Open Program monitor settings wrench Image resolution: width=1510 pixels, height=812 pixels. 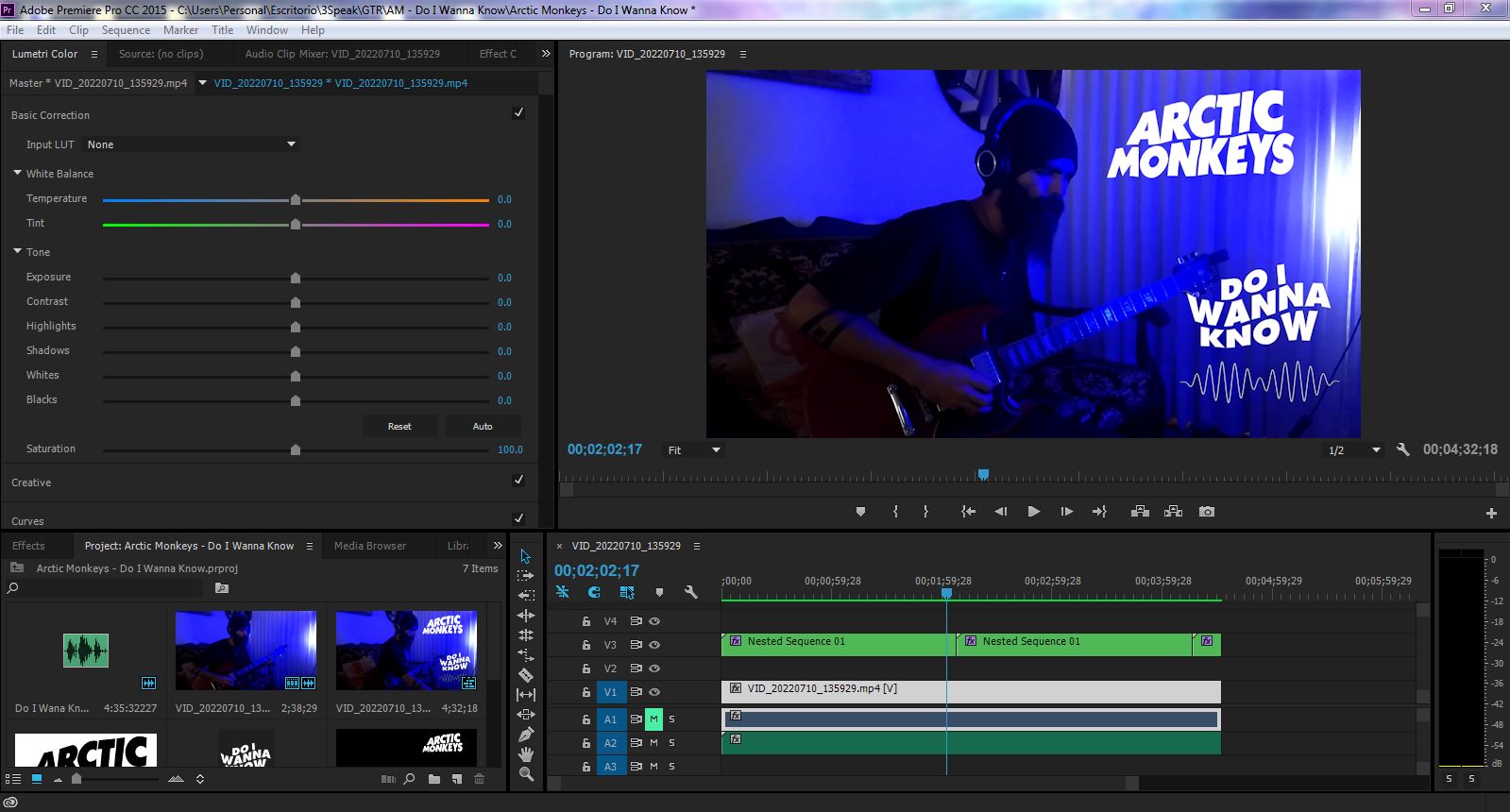tap(1403, 450)
